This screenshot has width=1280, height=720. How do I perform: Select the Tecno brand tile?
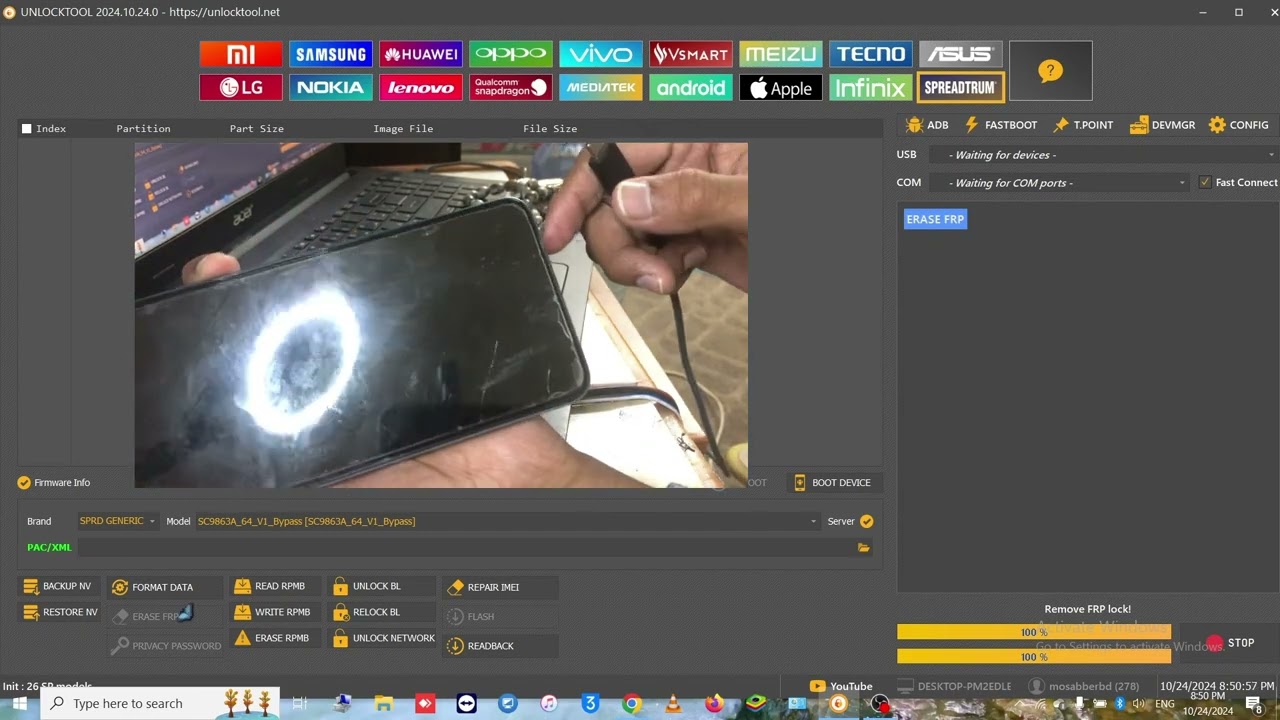tap(871, 54)
